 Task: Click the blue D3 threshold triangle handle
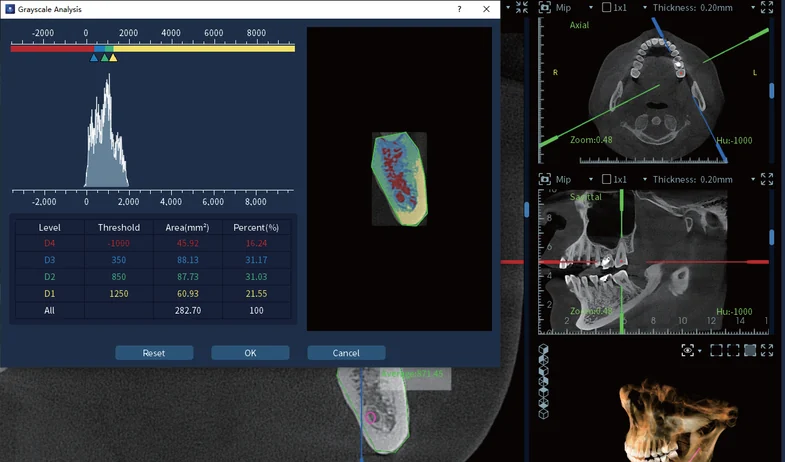94,58
